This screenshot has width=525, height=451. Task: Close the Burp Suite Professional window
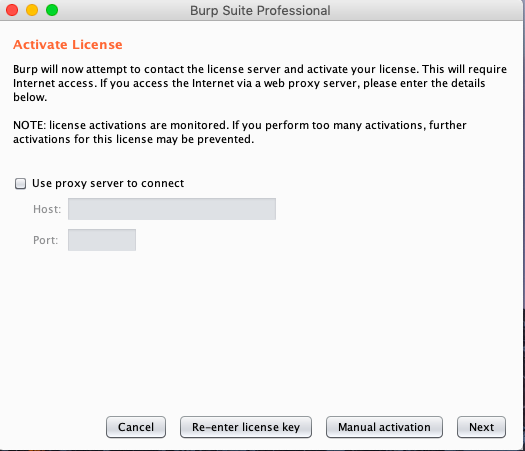click(x=12, y=10)
